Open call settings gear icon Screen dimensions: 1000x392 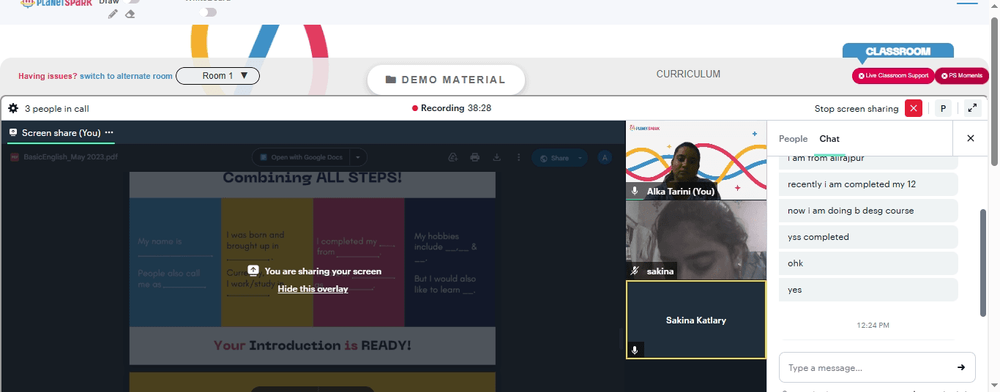tap(13, 108)
